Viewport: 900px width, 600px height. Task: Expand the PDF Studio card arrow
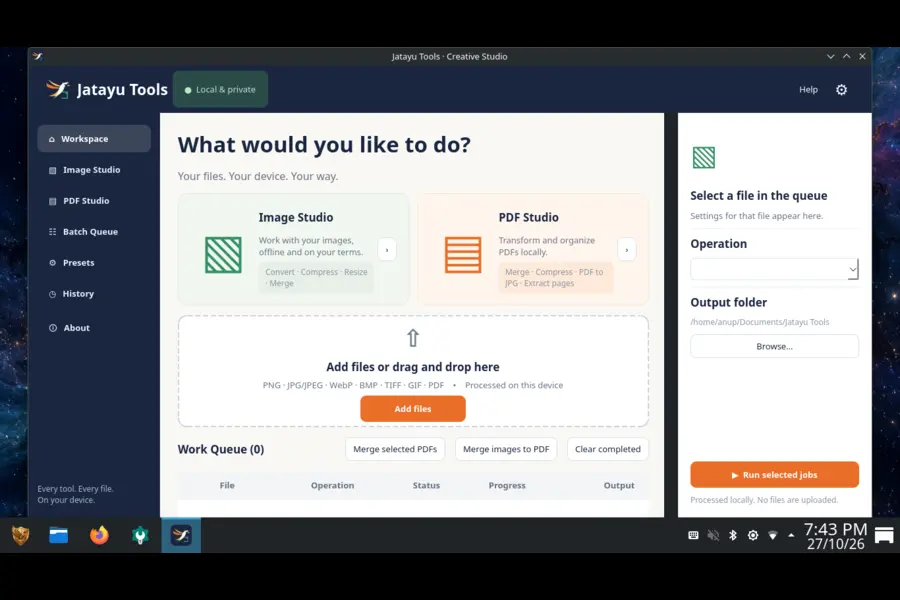click(x=627, y=250)
